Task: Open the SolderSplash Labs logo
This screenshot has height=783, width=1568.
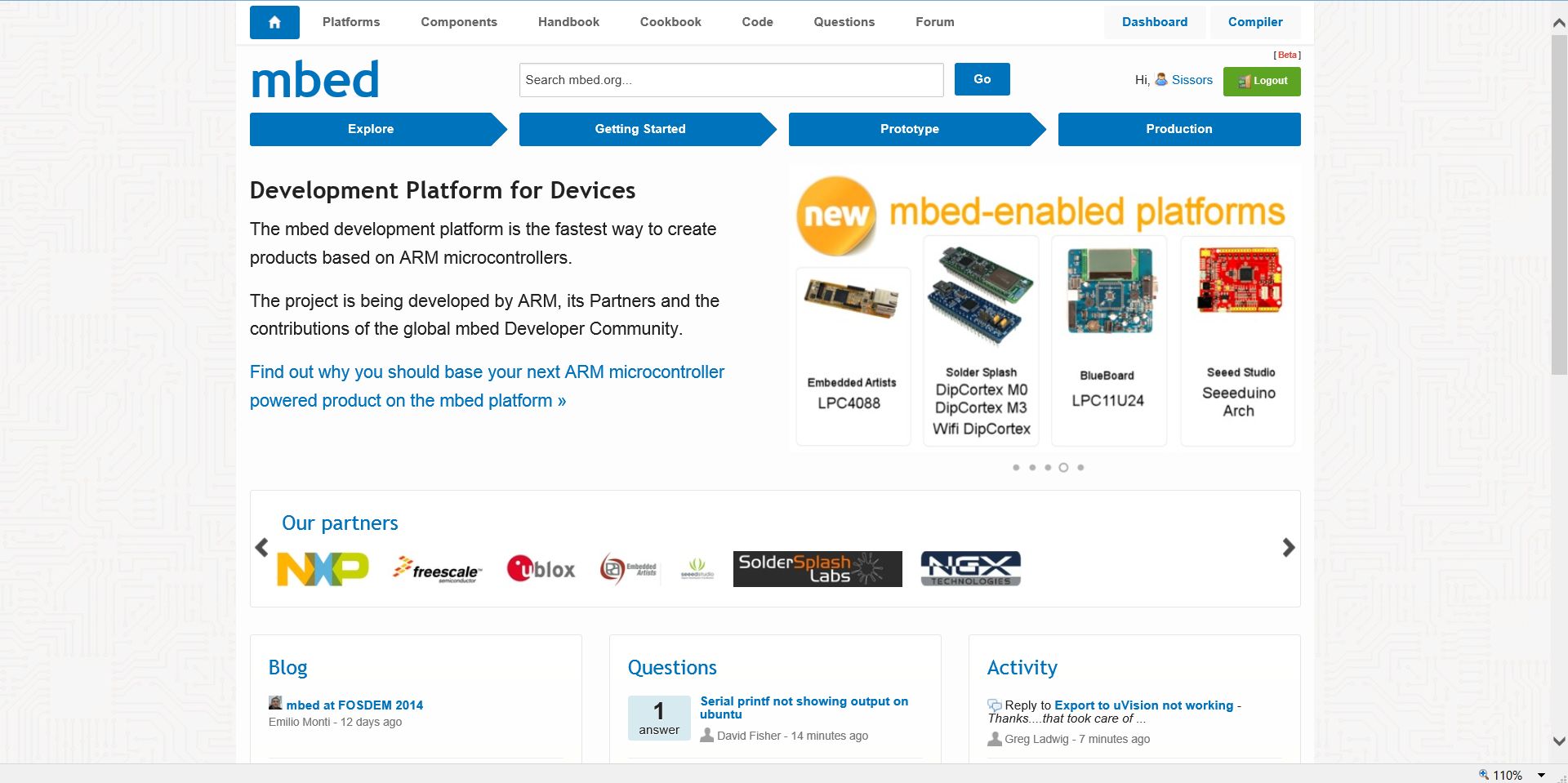Action: (x=817, y=569)
